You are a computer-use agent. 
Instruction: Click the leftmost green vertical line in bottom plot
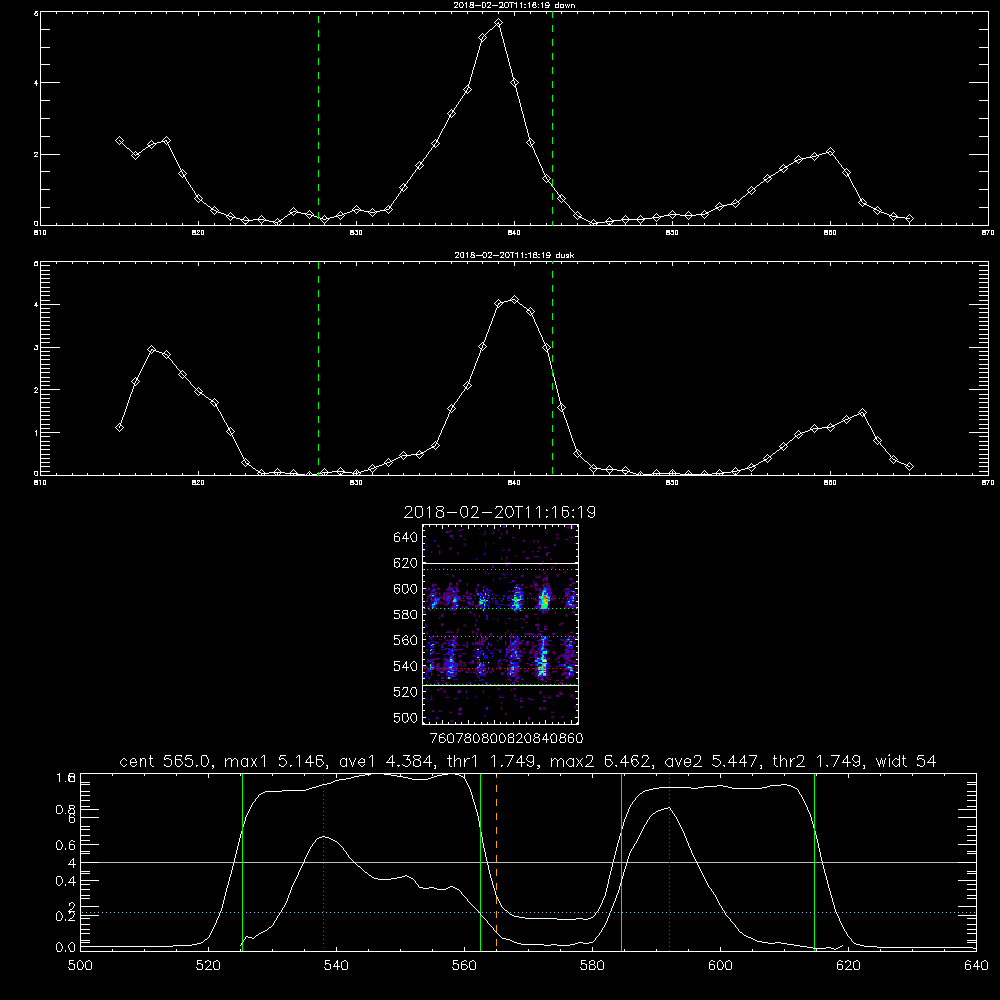(x=242, y=862)
